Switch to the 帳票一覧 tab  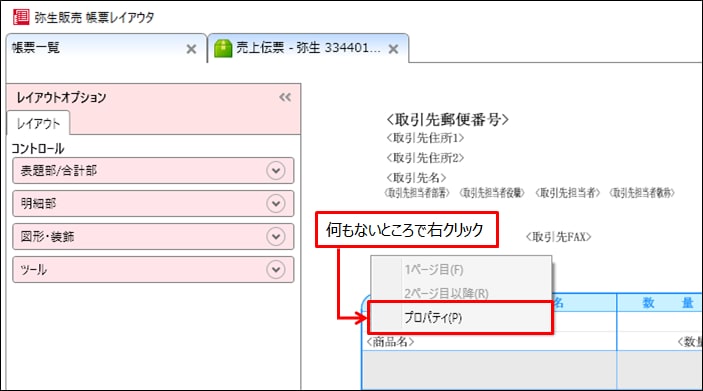tap(106, 48)
